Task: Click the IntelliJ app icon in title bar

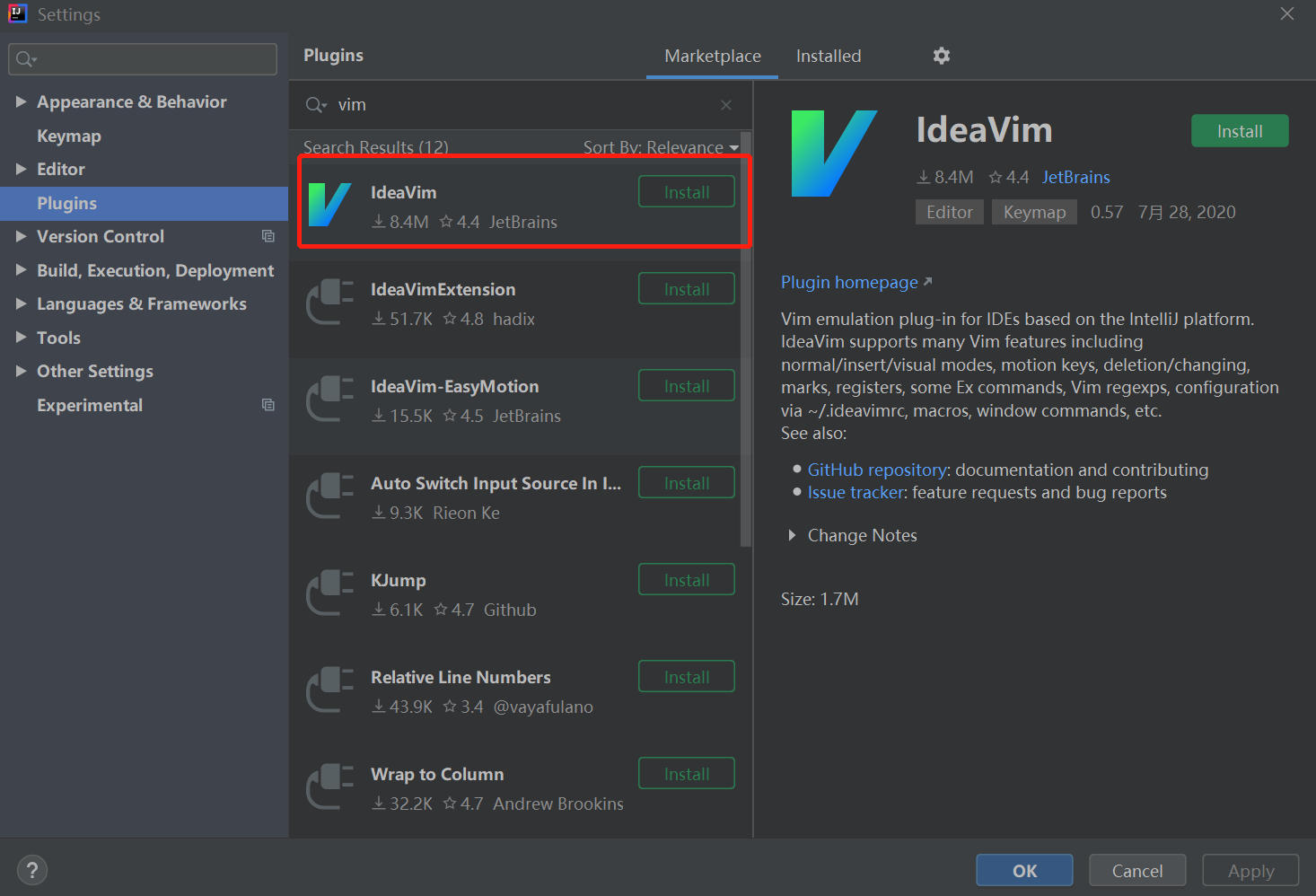Action: [17, 13]
